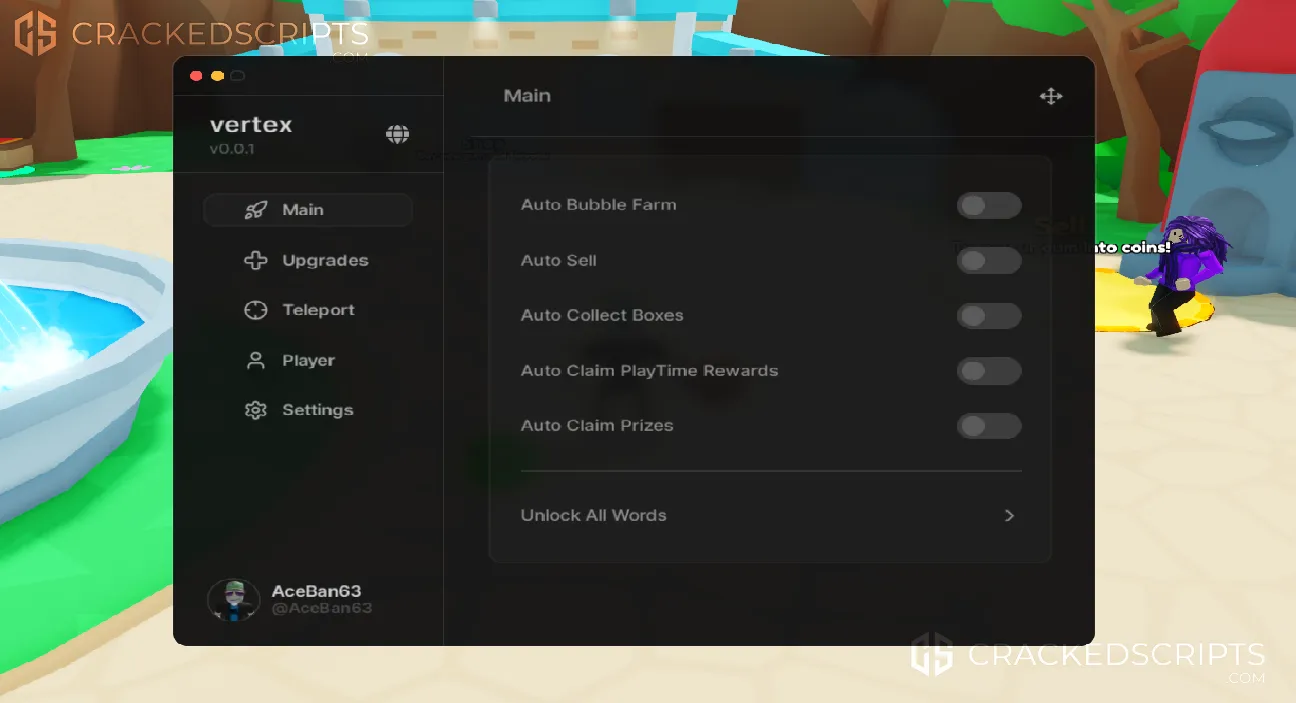1296x703 pixels.
Task: Open the Settings section
Action: [x=308, y=410]
